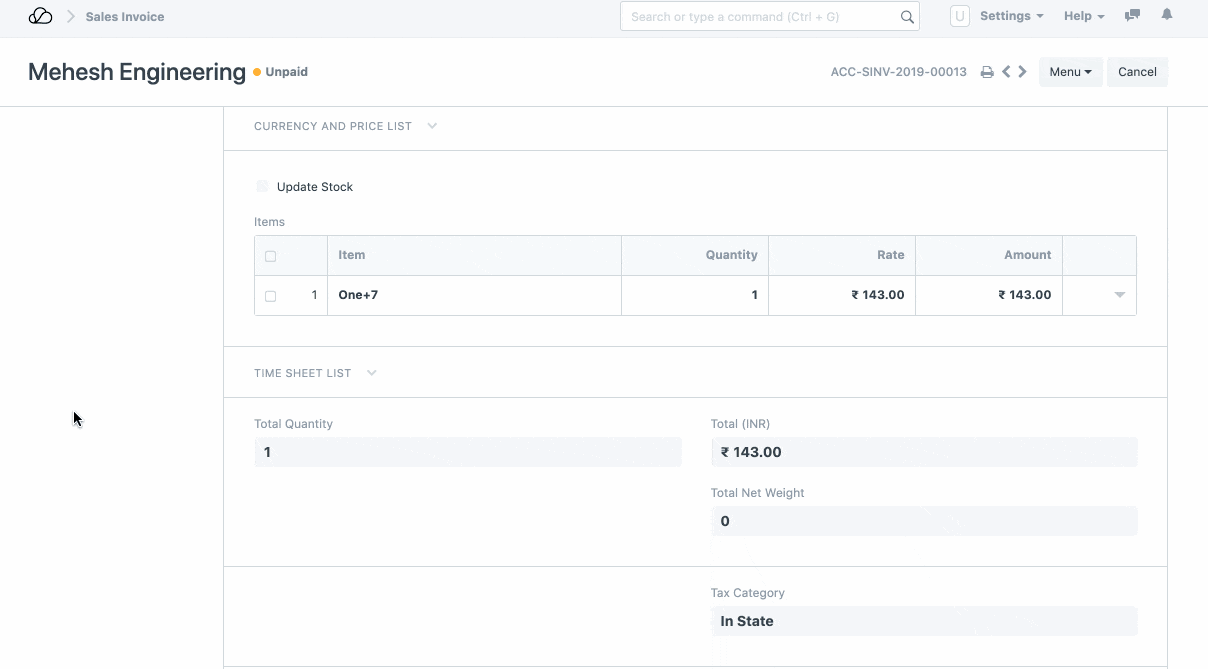Open the Settings menu
Screen dimensions: 1208x669
[1011, 16]
